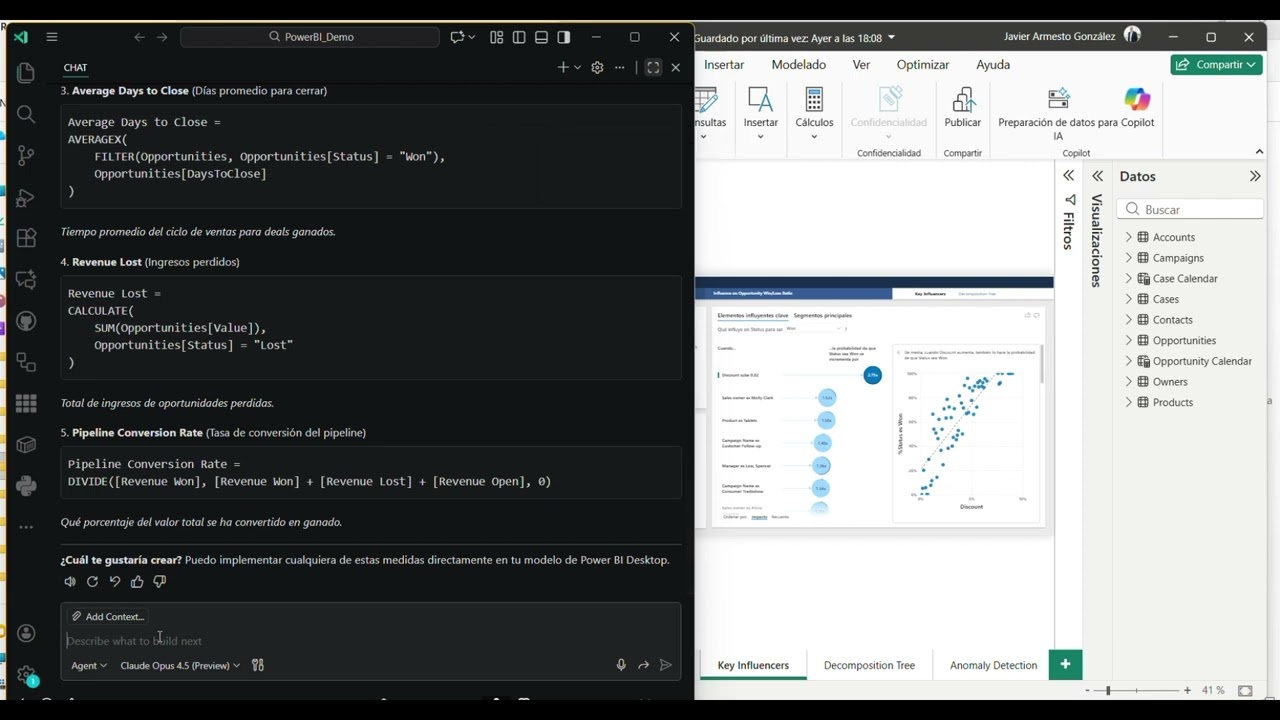Viewport: 1280px width, 720px height.
Task: Toggle maximized chat panel size
Action: click(x=653, y=67)
